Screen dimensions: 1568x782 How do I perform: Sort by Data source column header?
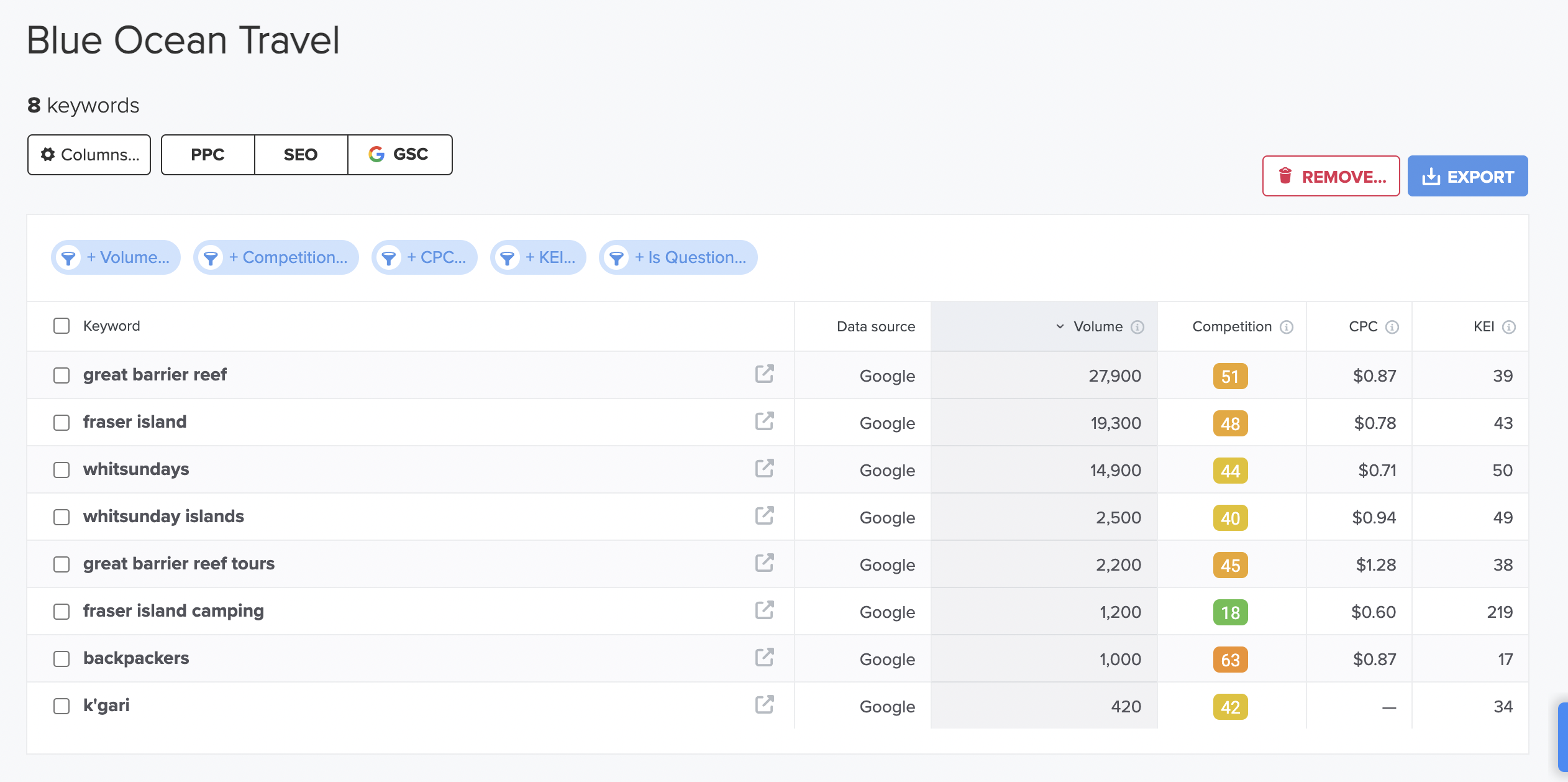(876, 326)
